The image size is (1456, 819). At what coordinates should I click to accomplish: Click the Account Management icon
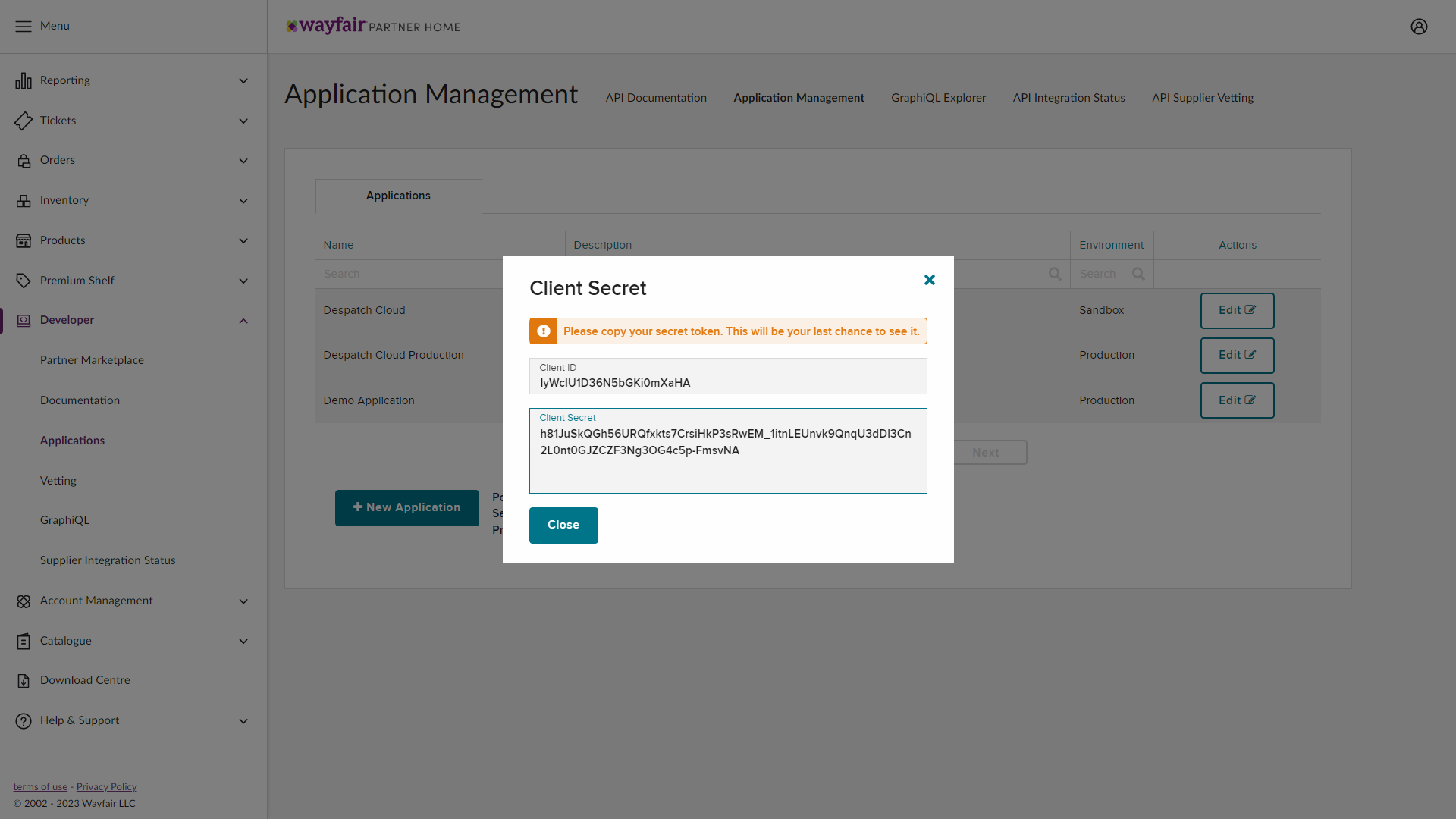[x=24, y=601]
